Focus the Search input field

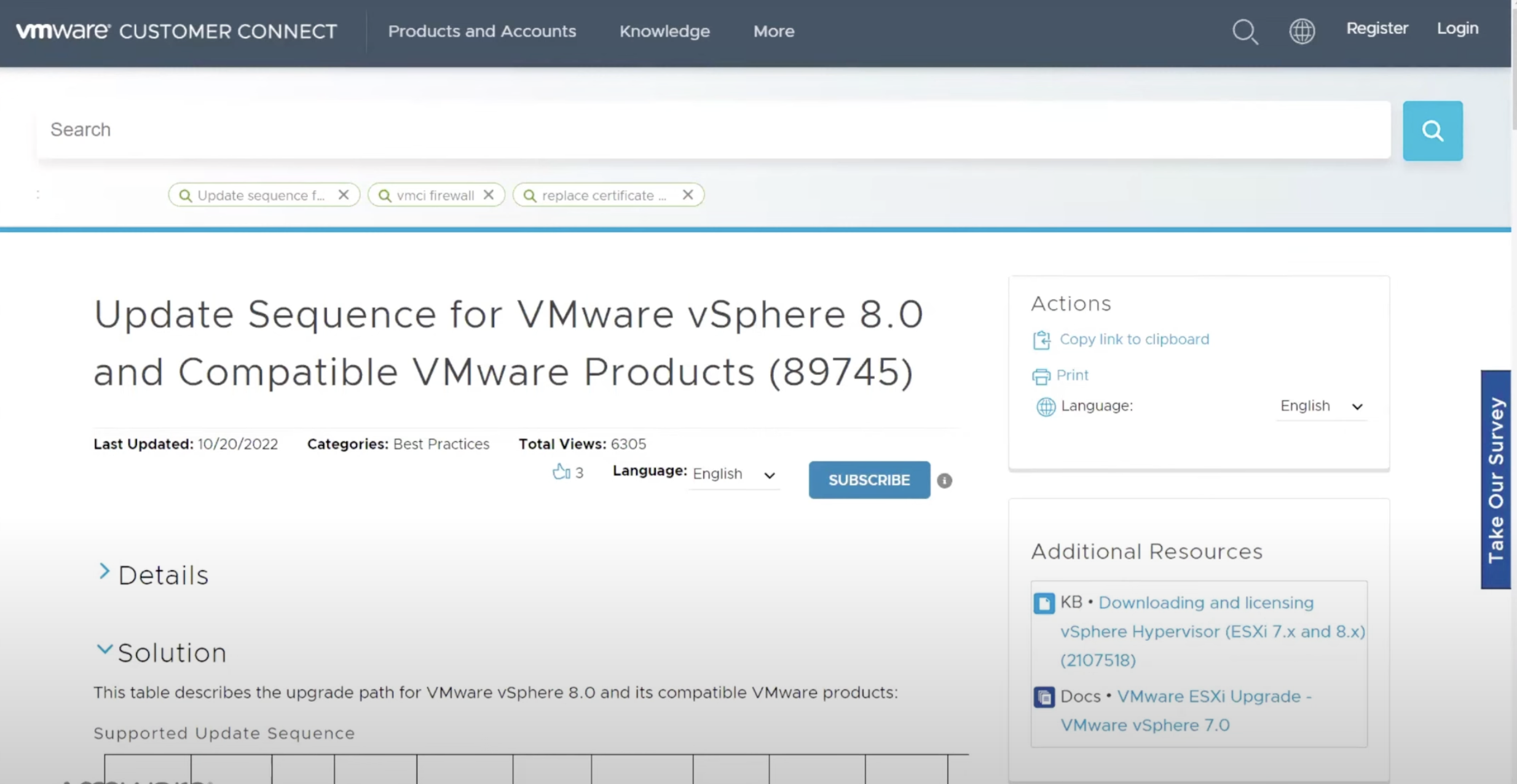pyautogui.click(x=714, y=130)
